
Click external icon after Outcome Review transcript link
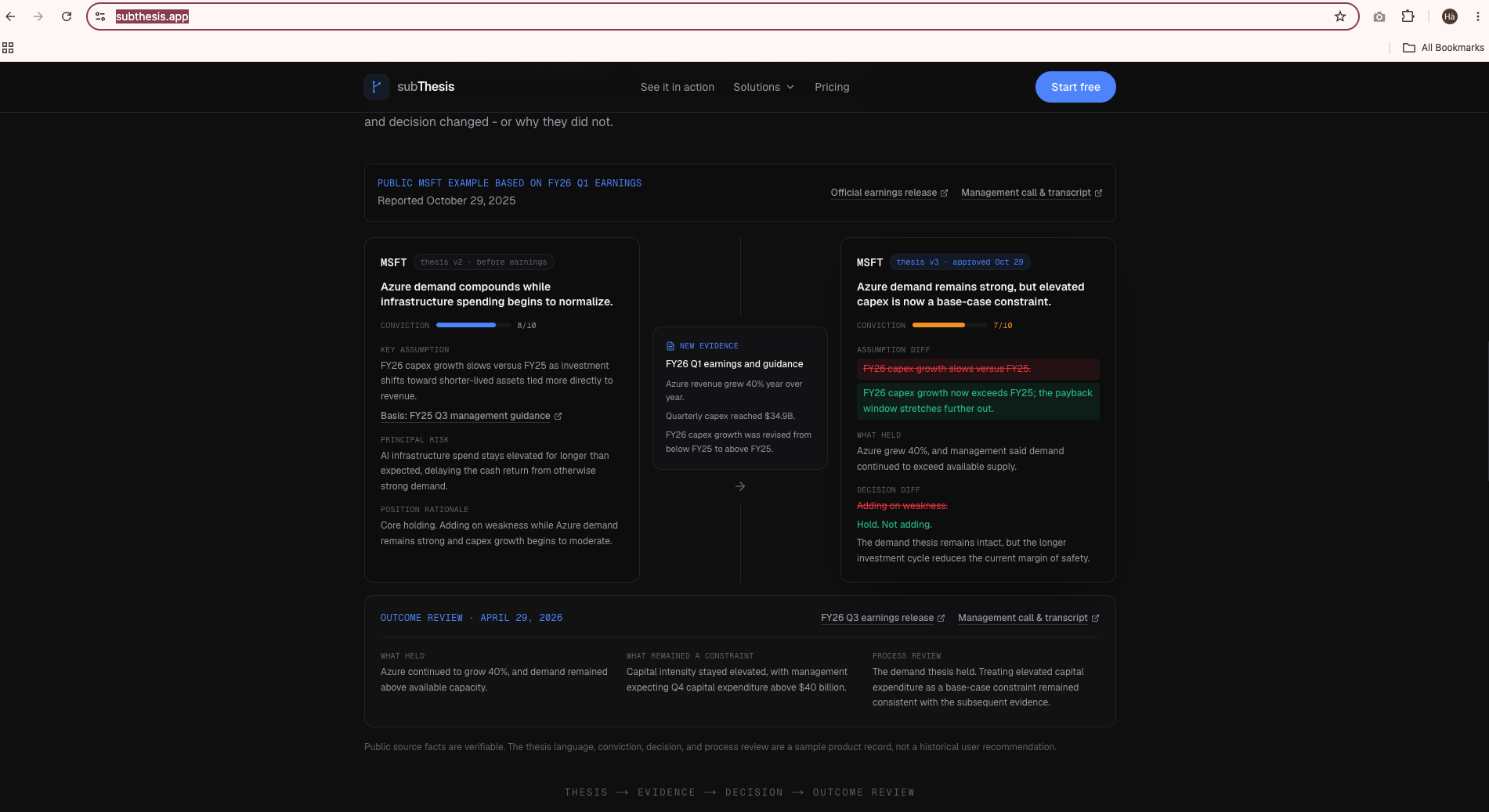pos(1095,619)
